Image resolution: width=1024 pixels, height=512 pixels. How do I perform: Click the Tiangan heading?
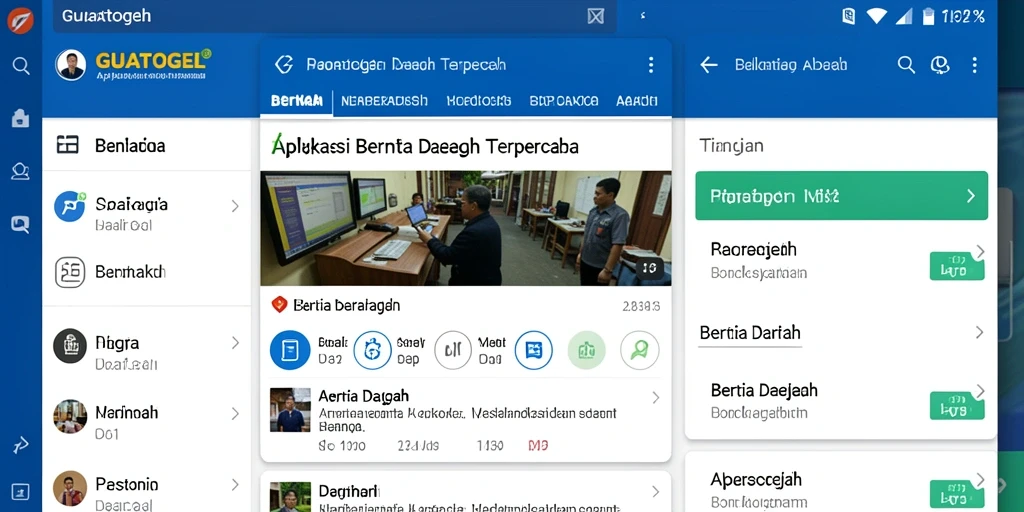(x=731, y=145)
